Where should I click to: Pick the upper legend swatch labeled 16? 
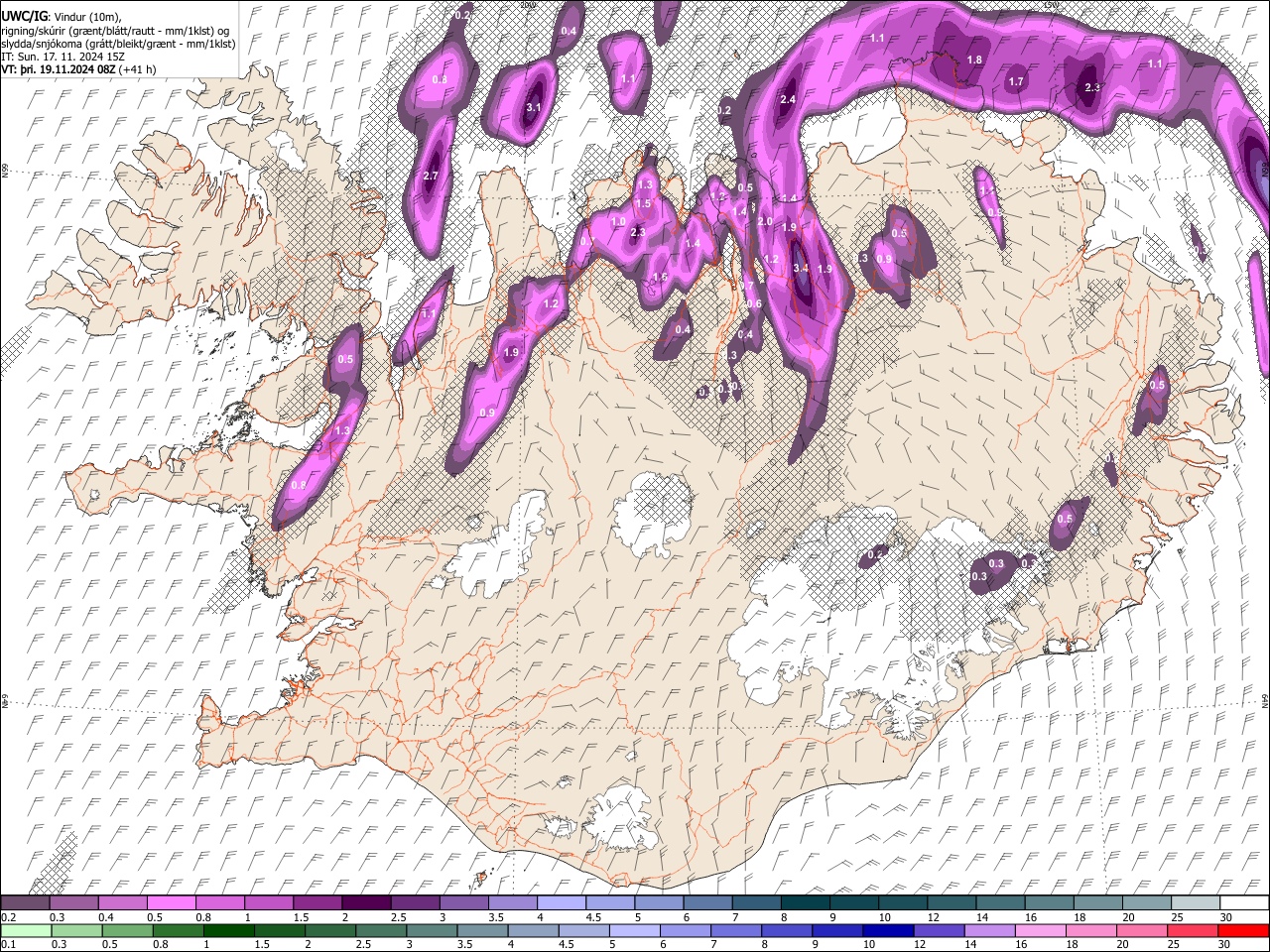(x=1049, y=902)
